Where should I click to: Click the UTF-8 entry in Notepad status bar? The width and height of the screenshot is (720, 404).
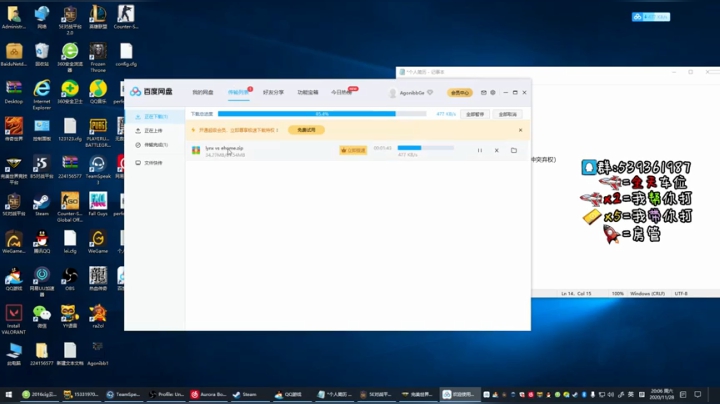(681, 293)
